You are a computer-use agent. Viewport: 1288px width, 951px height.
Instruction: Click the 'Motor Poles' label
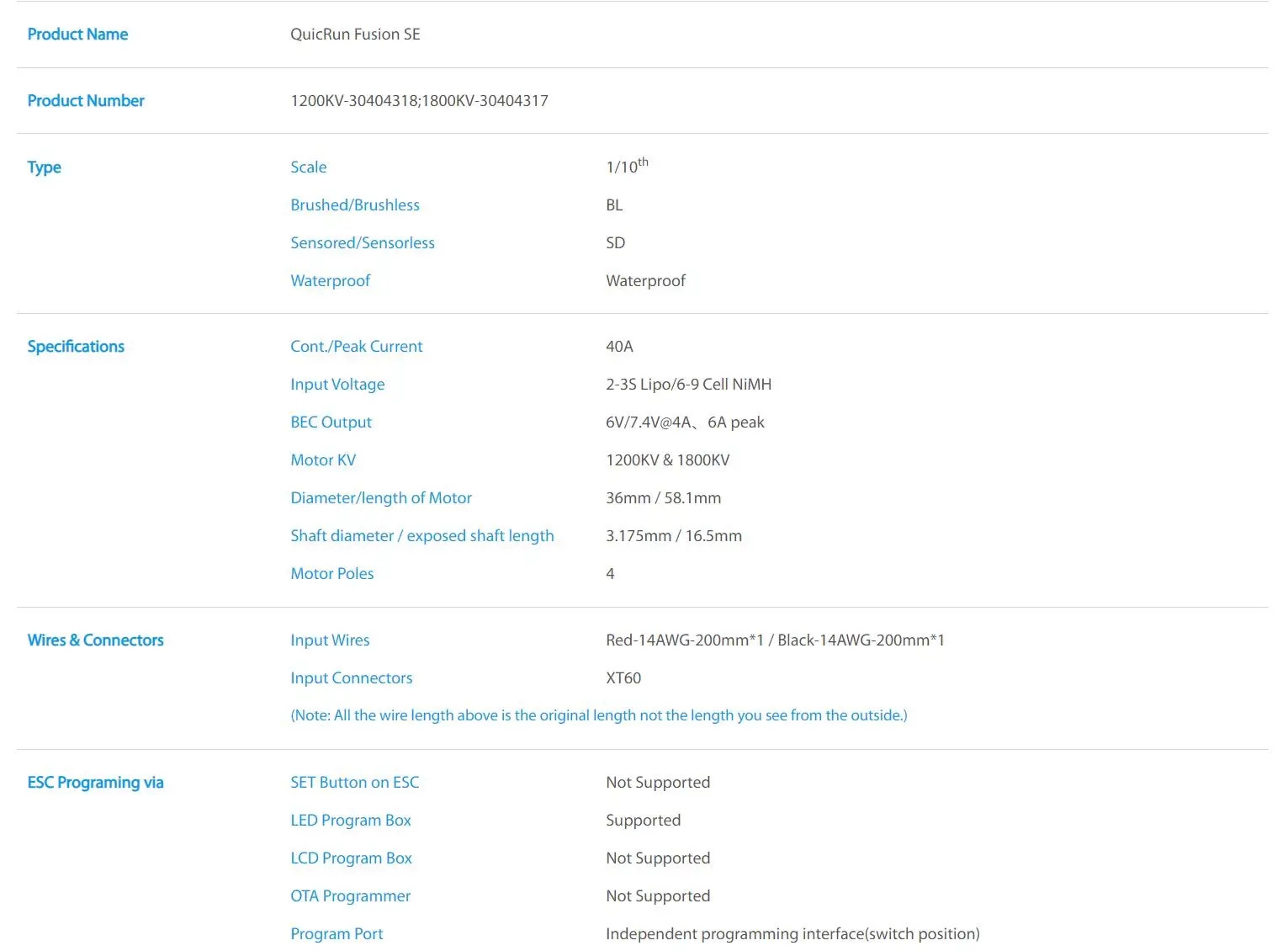[x=331, y=574]
